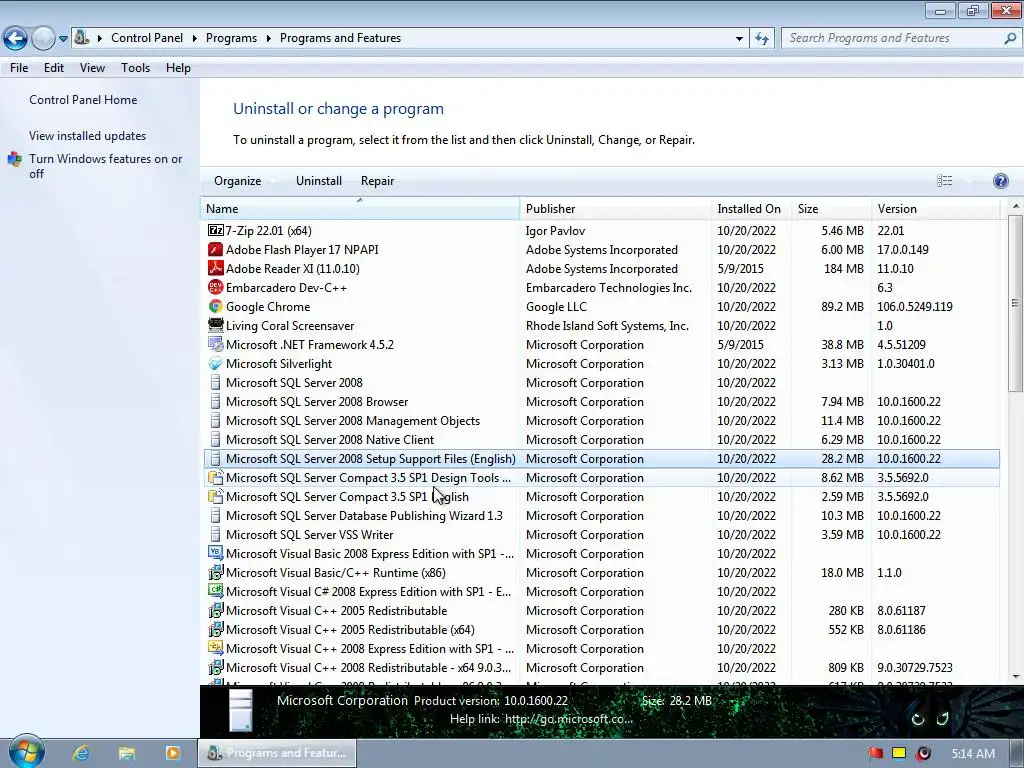Click Visual C++ 2008 Express icon

coord(216,648)
